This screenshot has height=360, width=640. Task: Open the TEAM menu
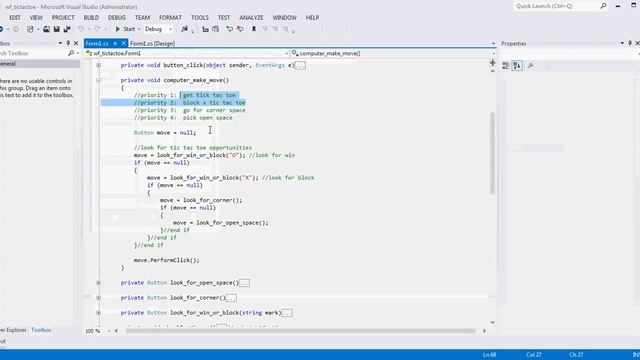pos(142,18)
